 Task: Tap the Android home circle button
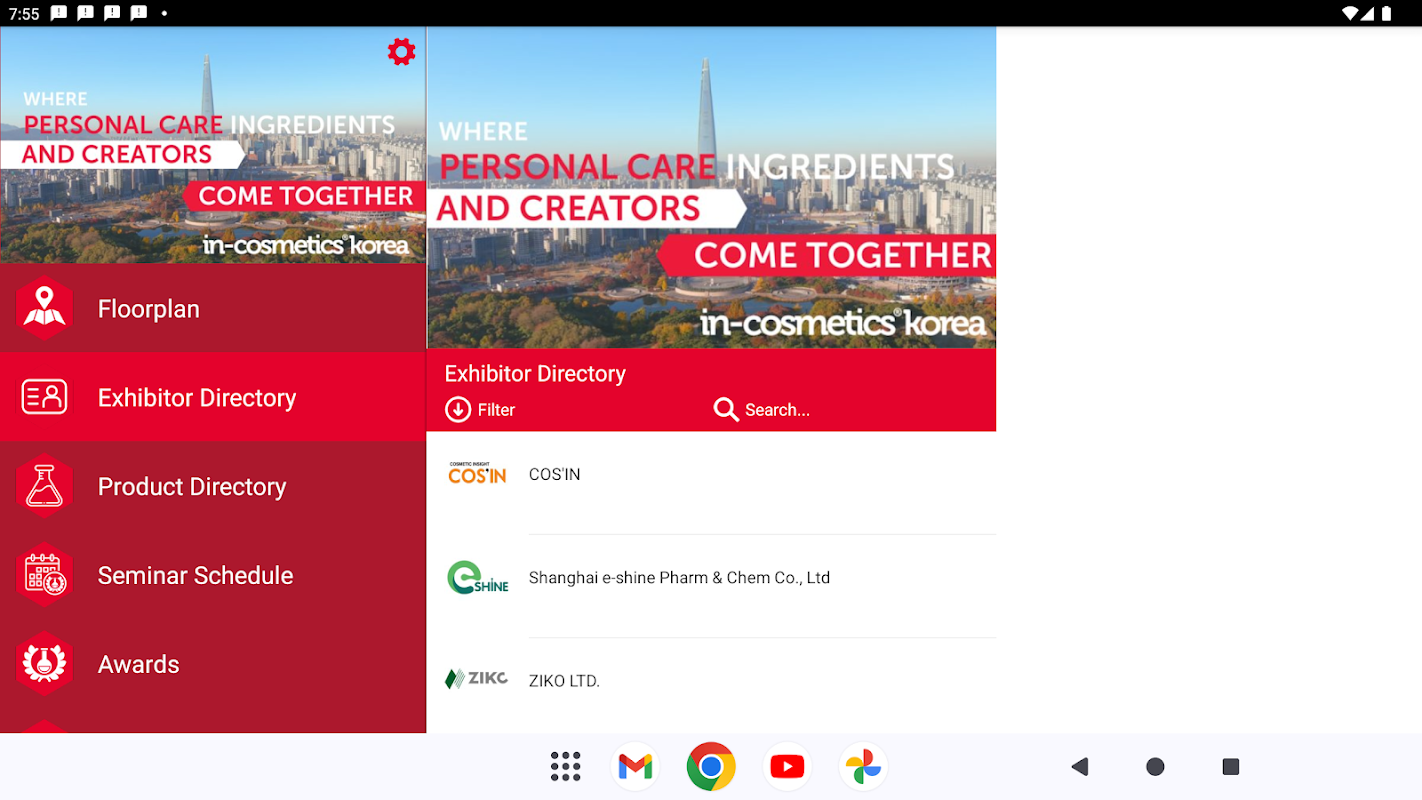pos(1155,766)
